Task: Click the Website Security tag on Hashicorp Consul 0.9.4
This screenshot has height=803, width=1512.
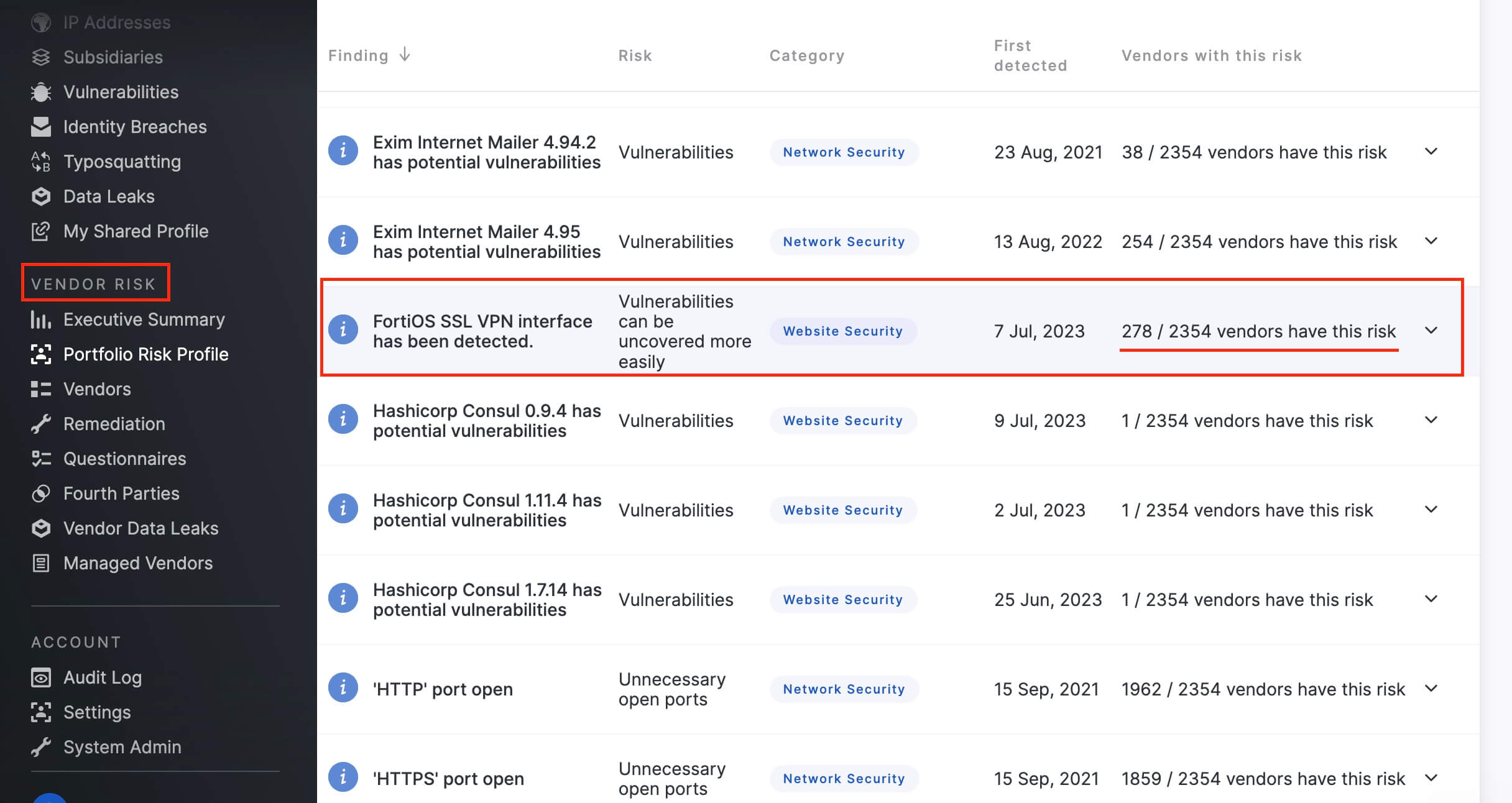Action: point(843,420)
